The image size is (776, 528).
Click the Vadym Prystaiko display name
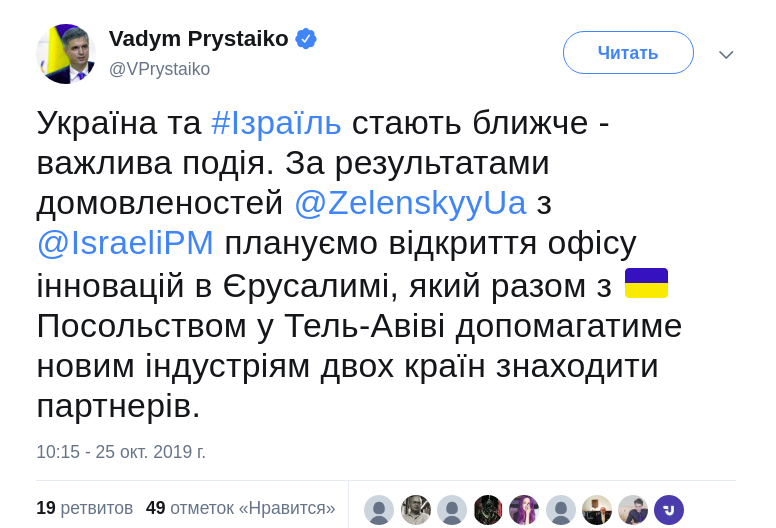coord(198,39)
